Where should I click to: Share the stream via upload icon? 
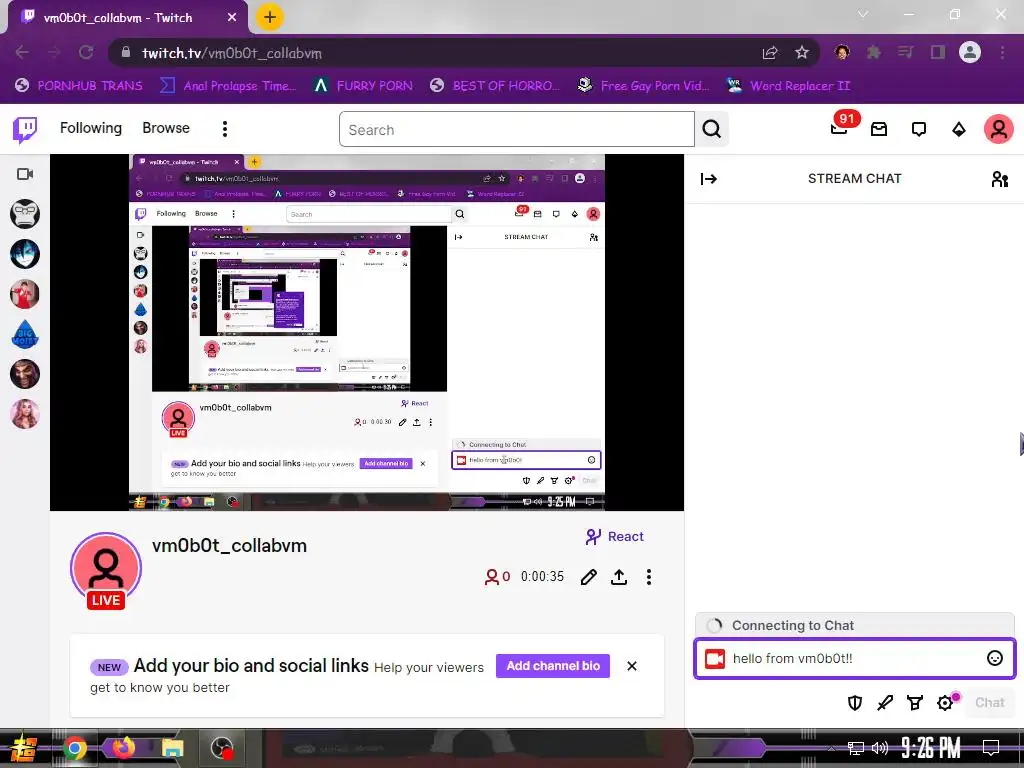click(619, 577)
